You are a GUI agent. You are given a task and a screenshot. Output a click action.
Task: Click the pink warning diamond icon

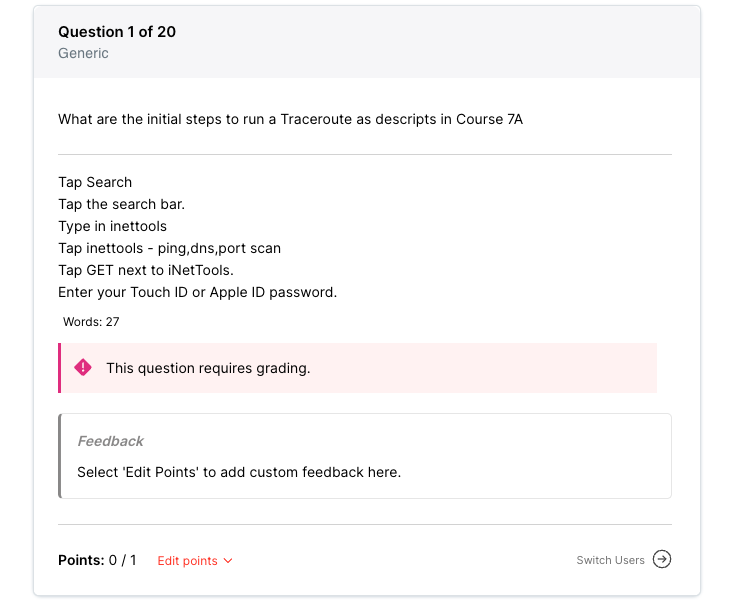point(83,367)
